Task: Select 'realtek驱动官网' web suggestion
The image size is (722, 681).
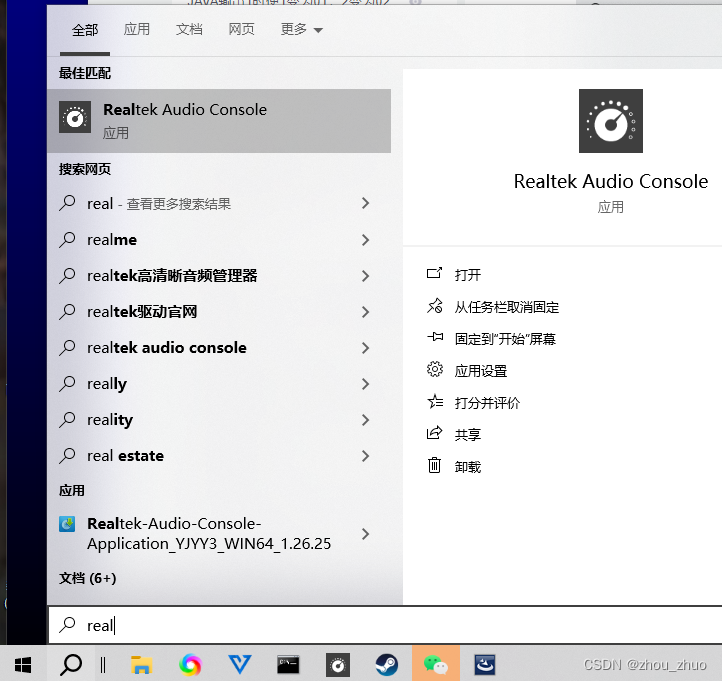Action: click(142, 312)
